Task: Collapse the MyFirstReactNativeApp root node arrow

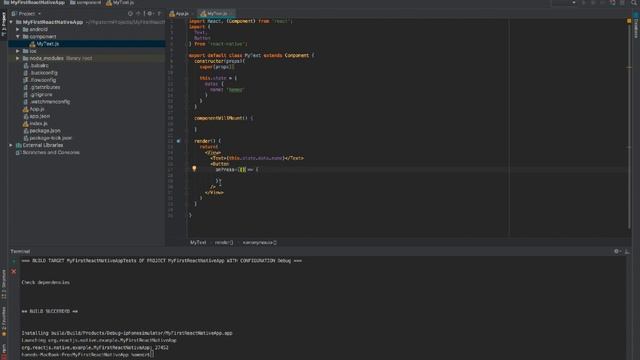Action: (11, 22)
